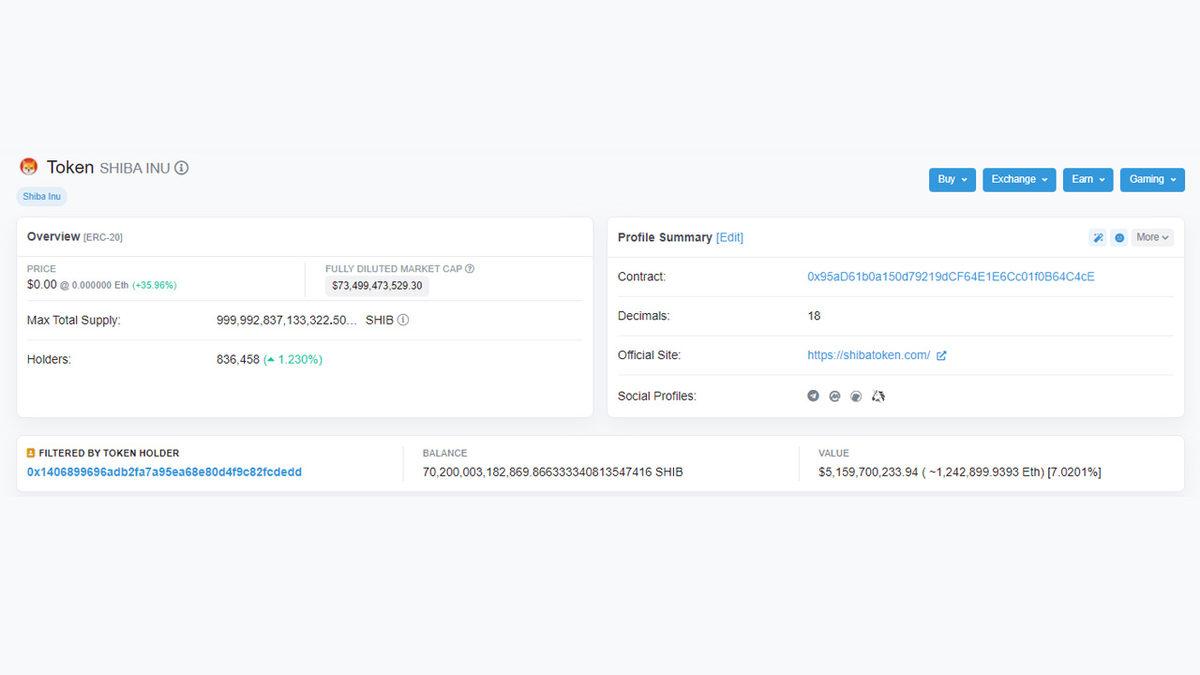Expand the Earn dropdown
Image resolution: width=1200 pixels, height=675 pixels.
[1088, 180]
